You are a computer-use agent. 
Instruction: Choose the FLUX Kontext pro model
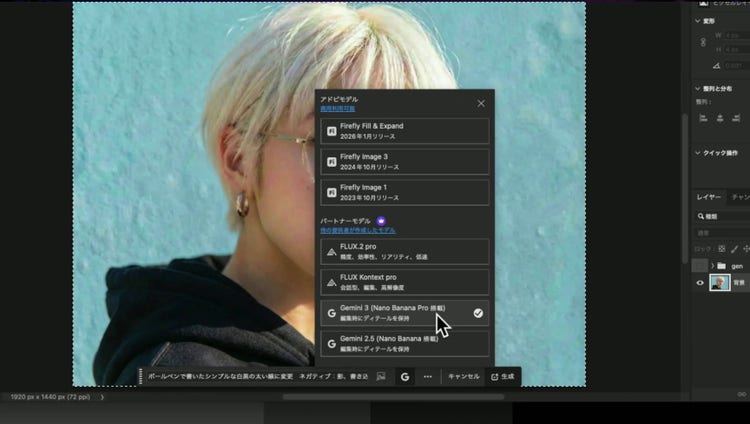click(405, 282)
